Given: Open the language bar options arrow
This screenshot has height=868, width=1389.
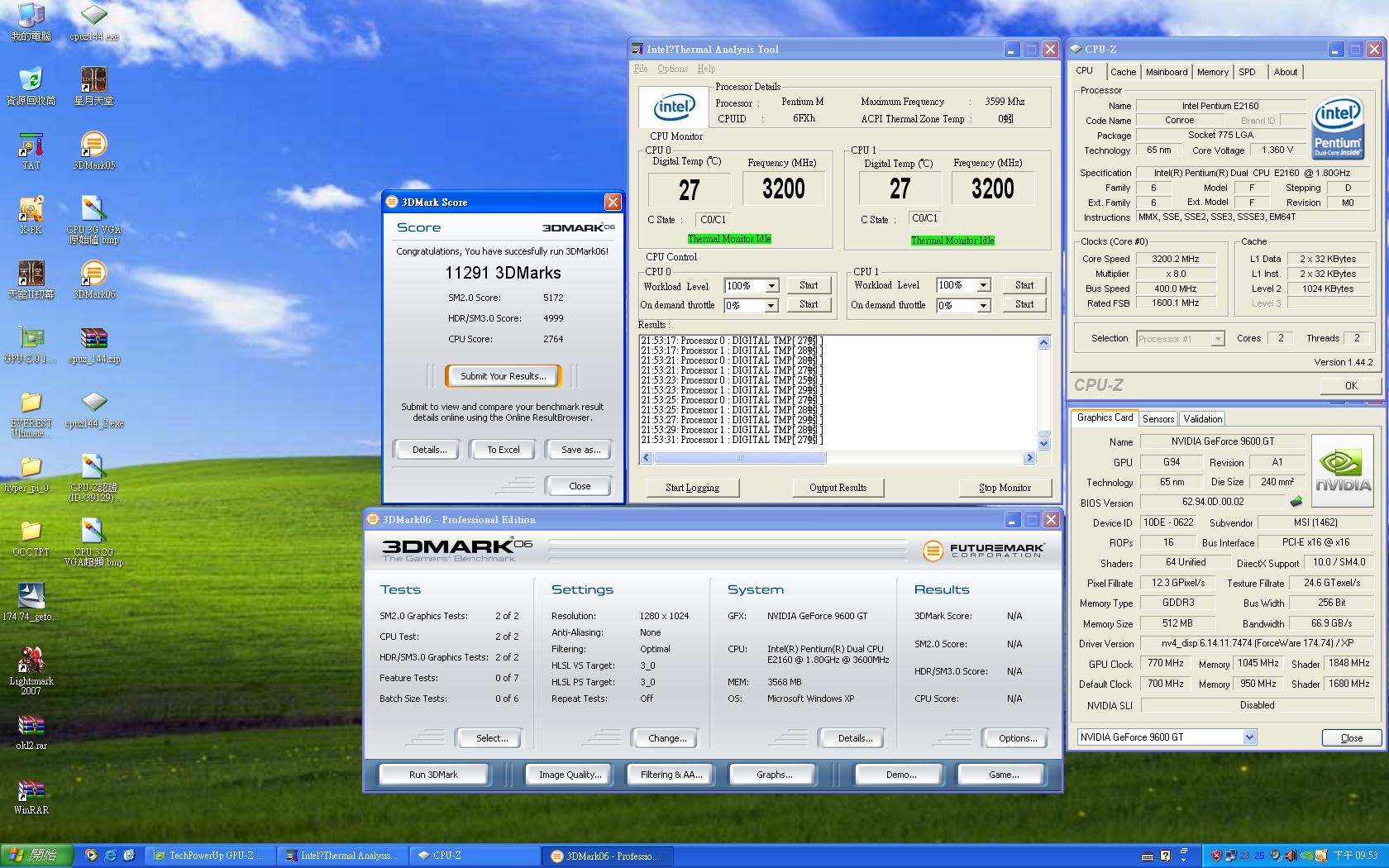Looking at the screenshot, I should pos(1183,859).
